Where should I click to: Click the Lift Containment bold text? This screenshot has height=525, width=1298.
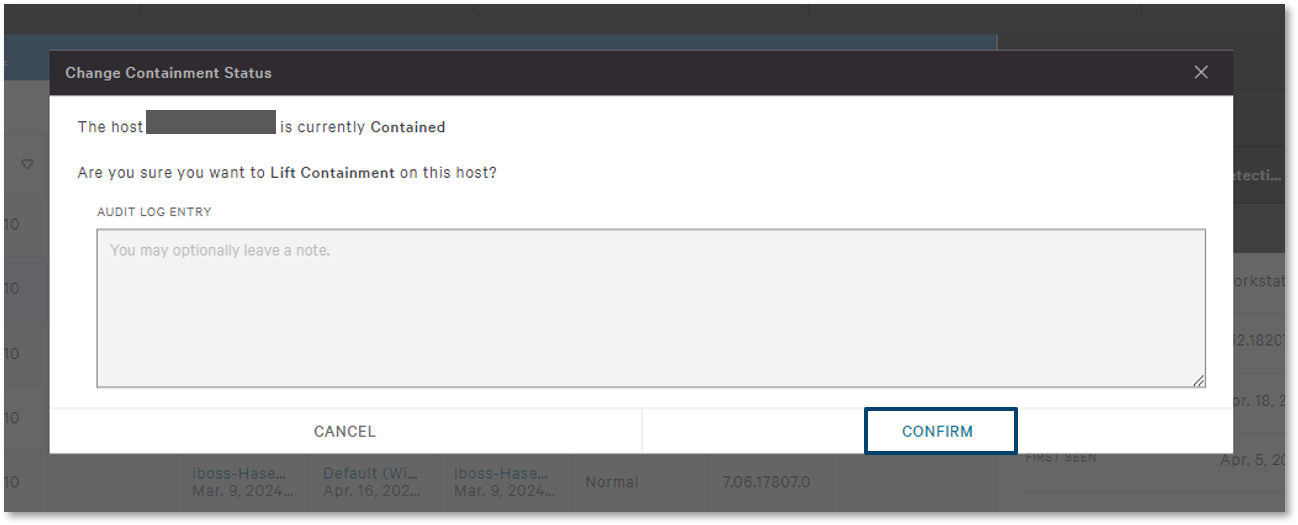click(x=332, y=173)
